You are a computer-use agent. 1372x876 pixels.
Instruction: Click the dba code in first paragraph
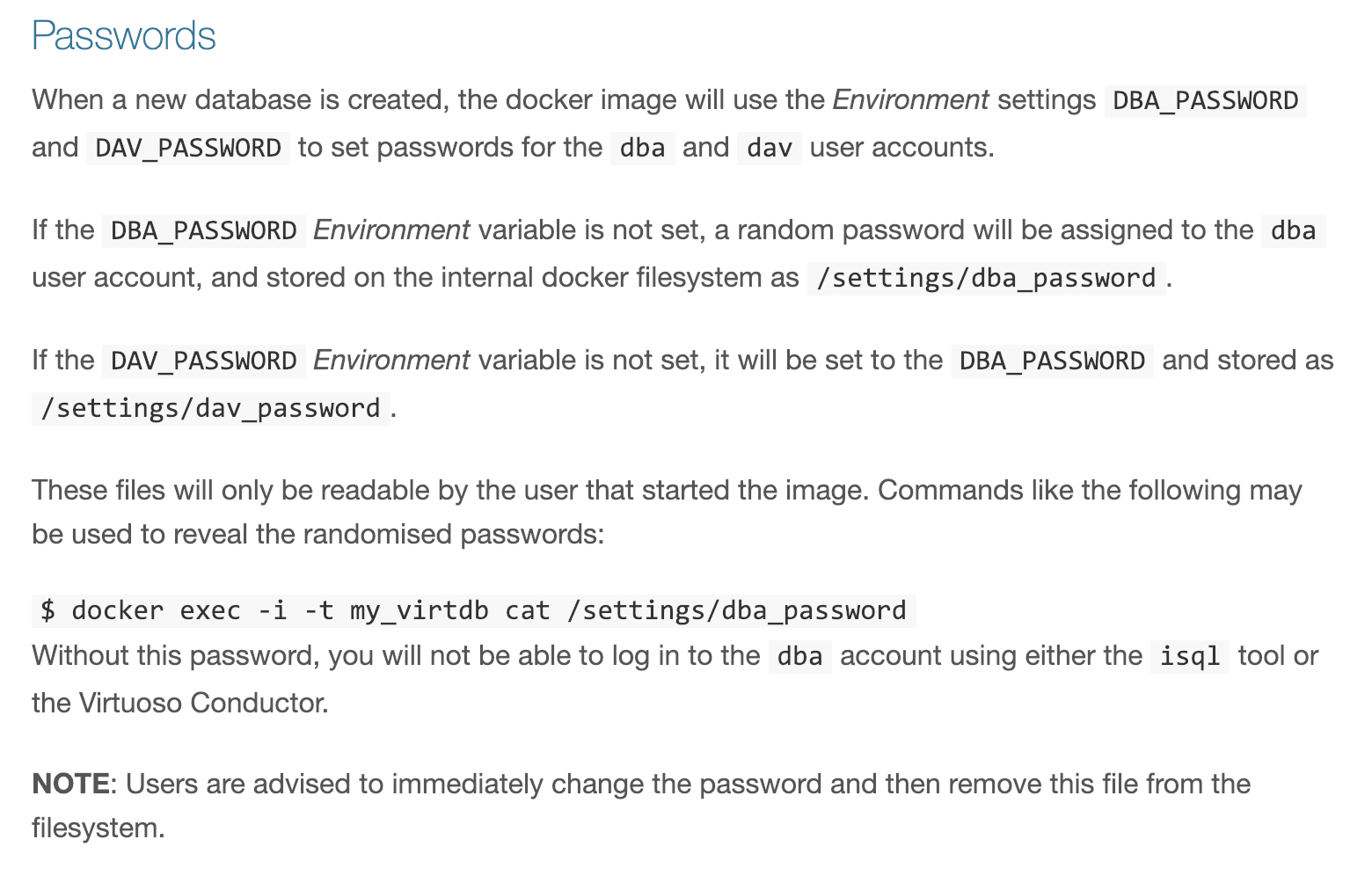tap(642, 148)
